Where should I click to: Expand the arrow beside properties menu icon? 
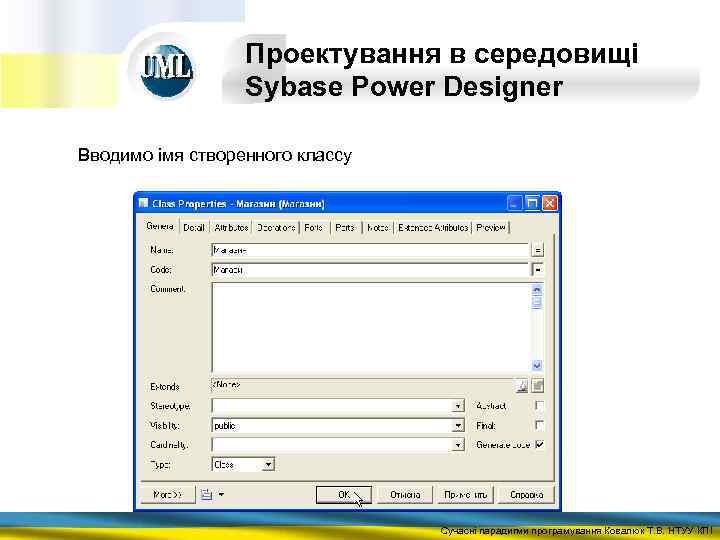222,495
